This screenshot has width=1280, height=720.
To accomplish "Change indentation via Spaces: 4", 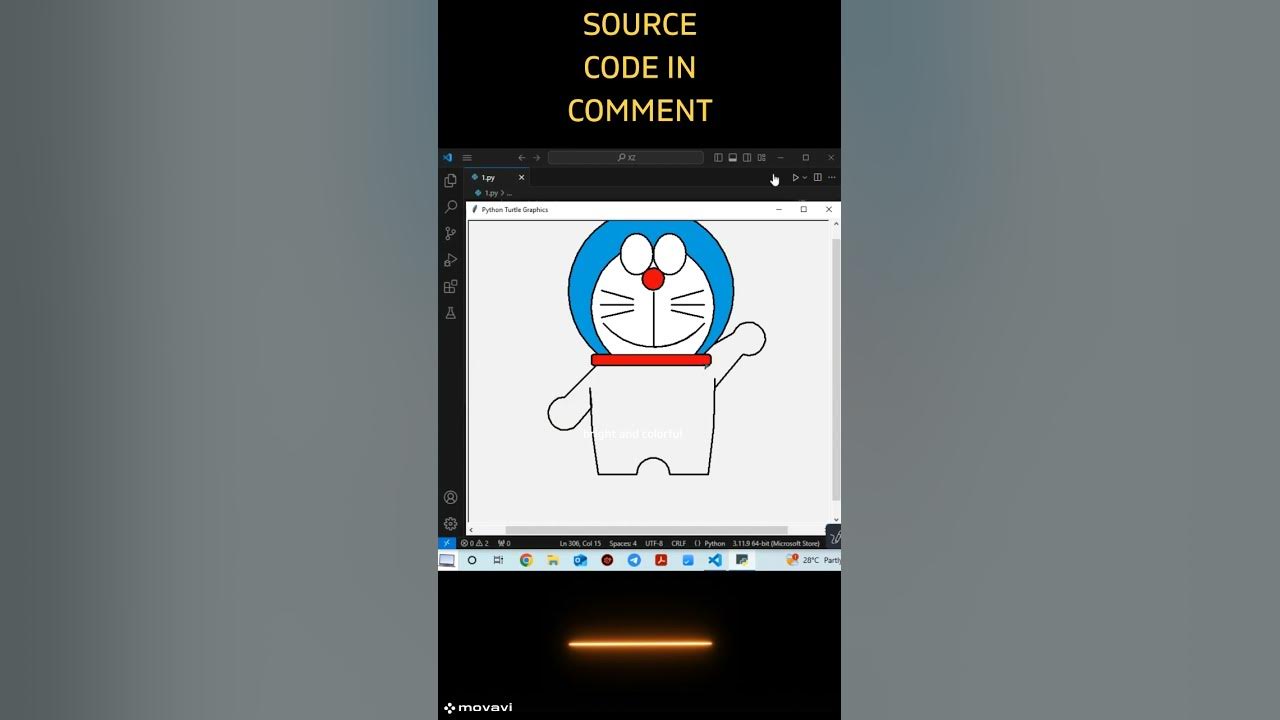I will click(623, 543).
